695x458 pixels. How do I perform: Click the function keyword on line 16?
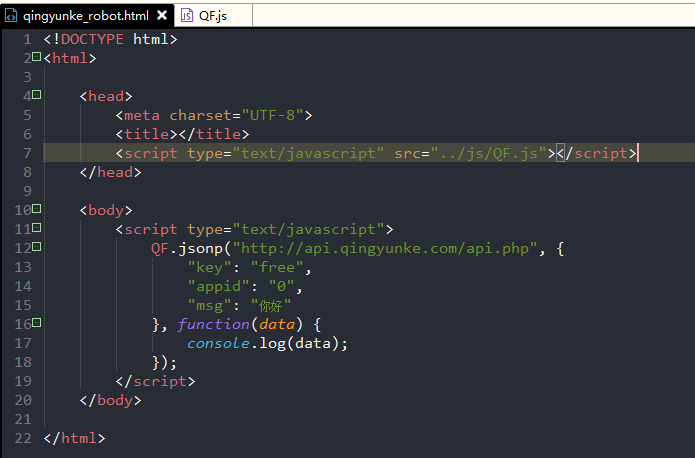pos(214,325)
